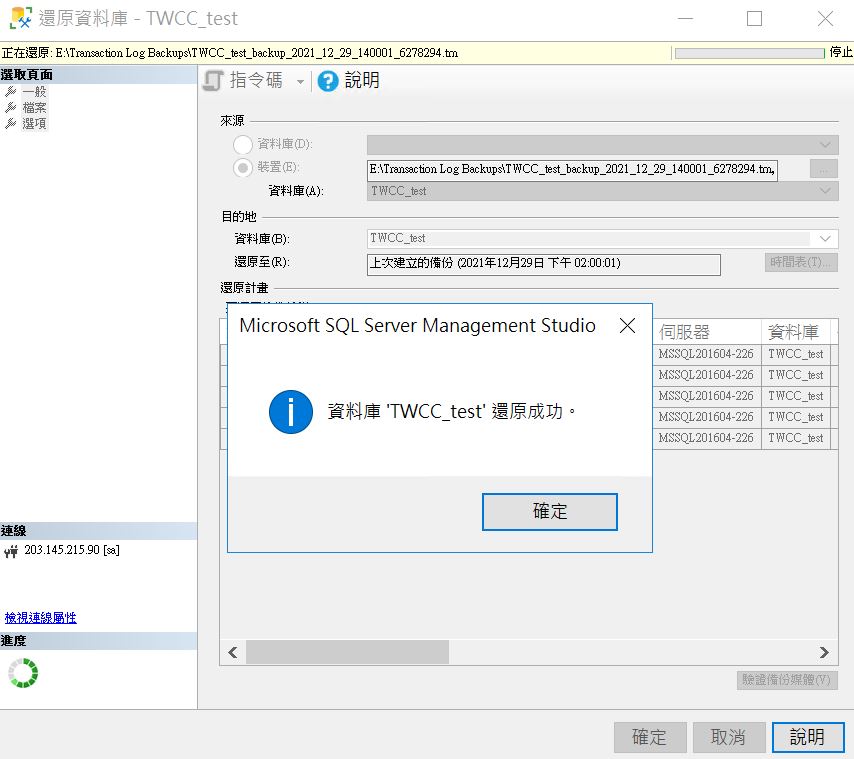This screenshot has height=759, width=854.
Task: Click the horizontal scrollbar thumb
Action: (x=347, y=652)
